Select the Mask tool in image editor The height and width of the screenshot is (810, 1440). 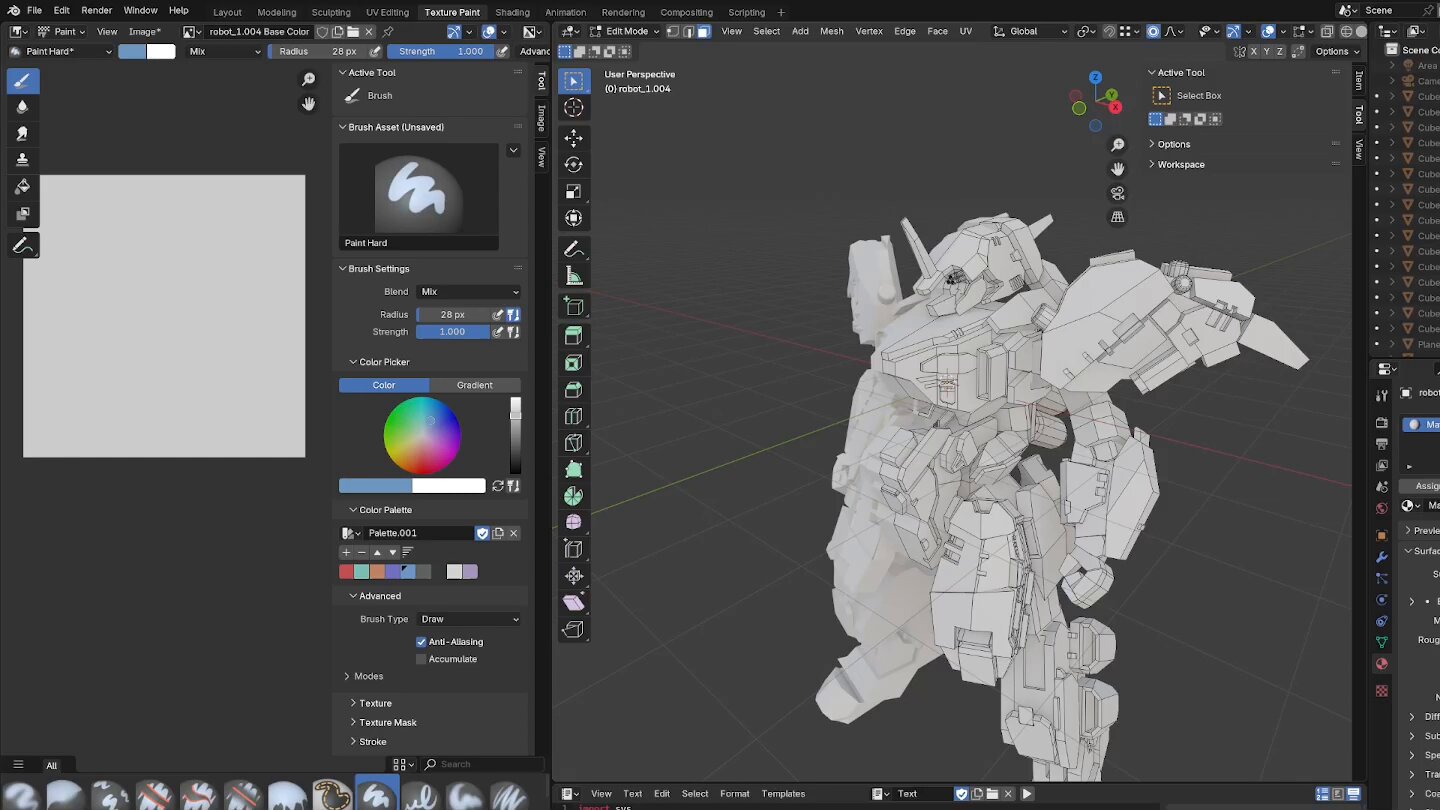pyautogui.click(x=22, y=214)
